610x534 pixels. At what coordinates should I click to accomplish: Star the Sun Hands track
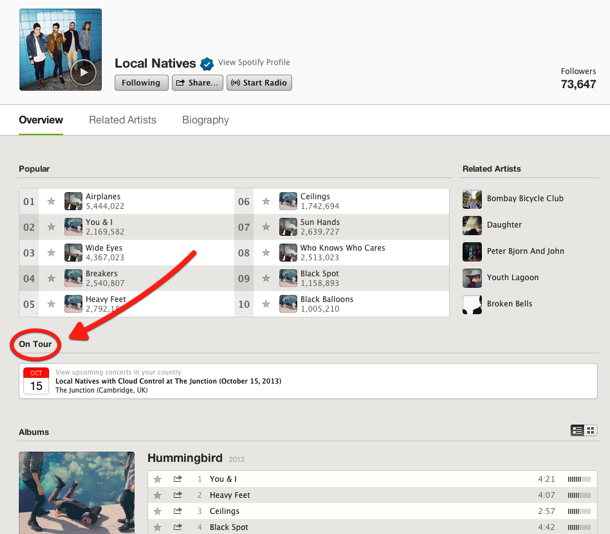click(x=266, y=227)
